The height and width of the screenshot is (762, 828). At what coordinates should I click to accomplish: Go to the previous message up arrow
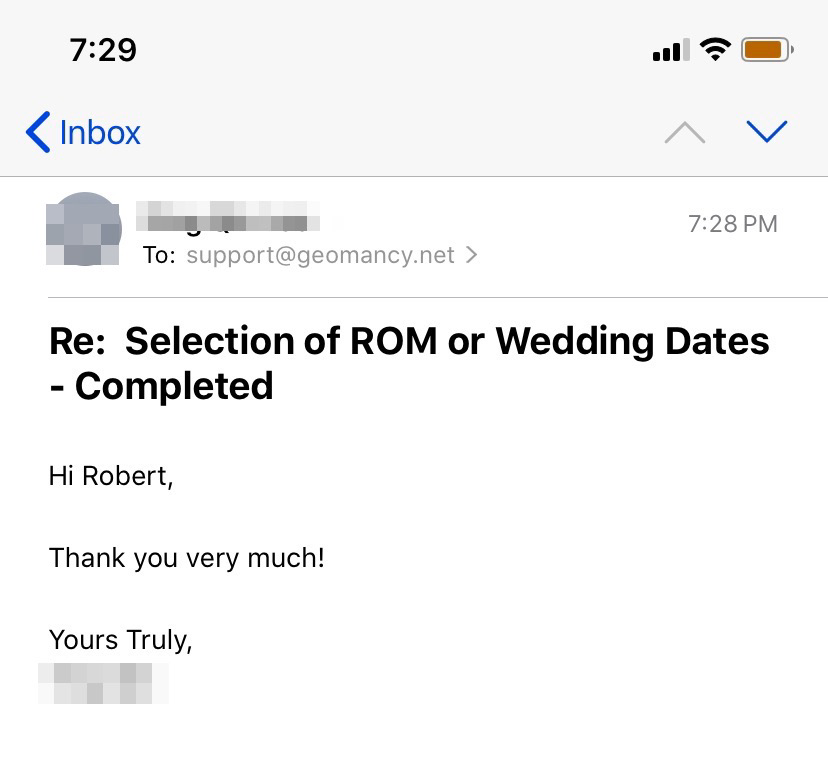click(x=685, y=132)
